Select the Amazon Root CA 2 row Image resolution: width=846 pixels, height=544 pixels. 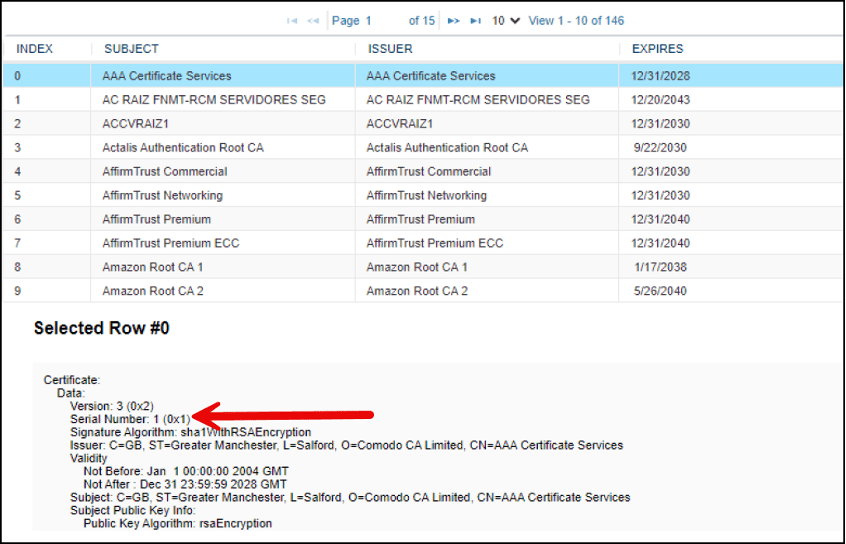pyautogui.click(x=423, y=291)
